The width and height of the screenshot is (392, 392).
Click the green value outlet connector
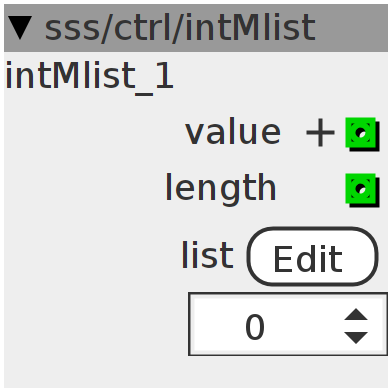pos(361,133)
